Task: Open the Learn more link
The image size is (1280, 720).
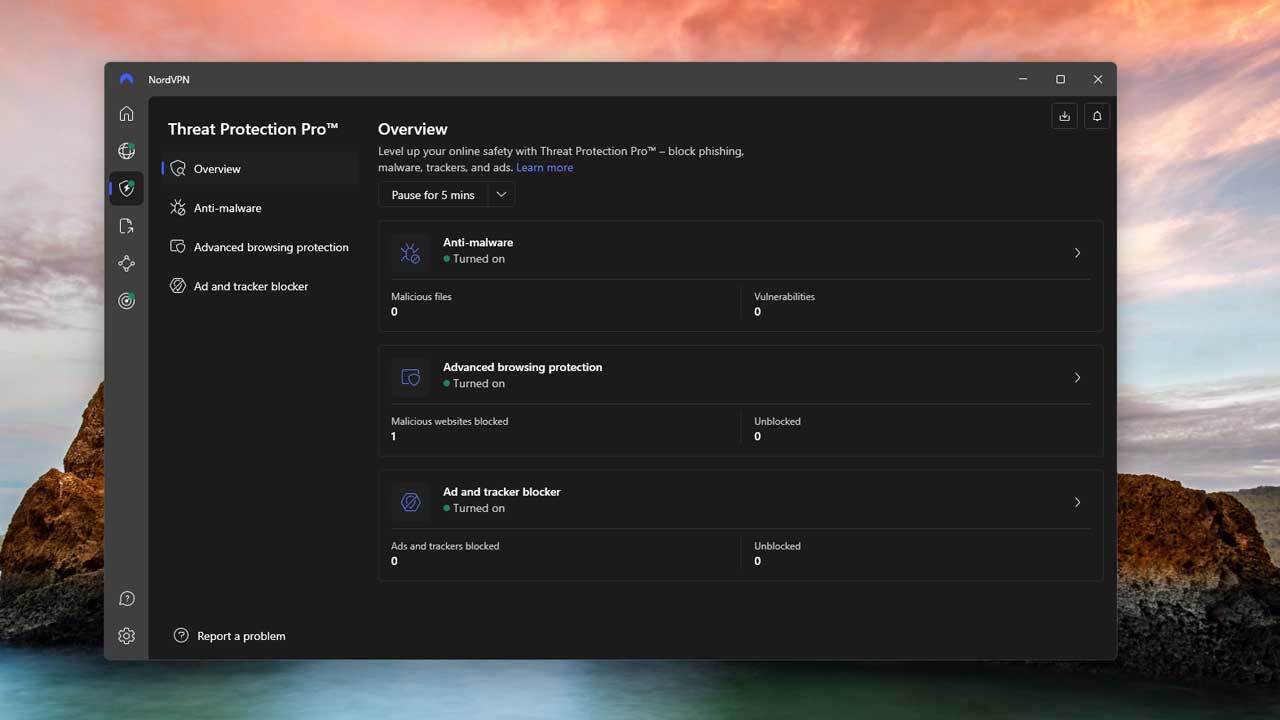Action: [544, 168]
